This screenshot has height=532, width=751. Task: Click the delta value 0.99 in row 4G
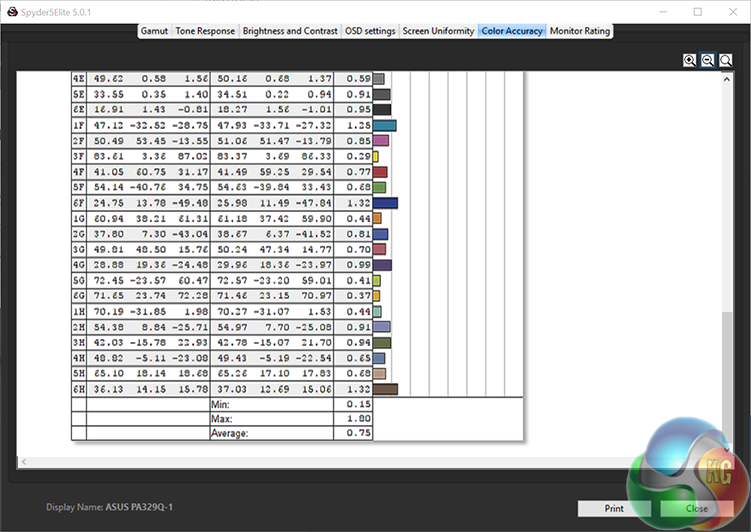(x=359, y=265)
